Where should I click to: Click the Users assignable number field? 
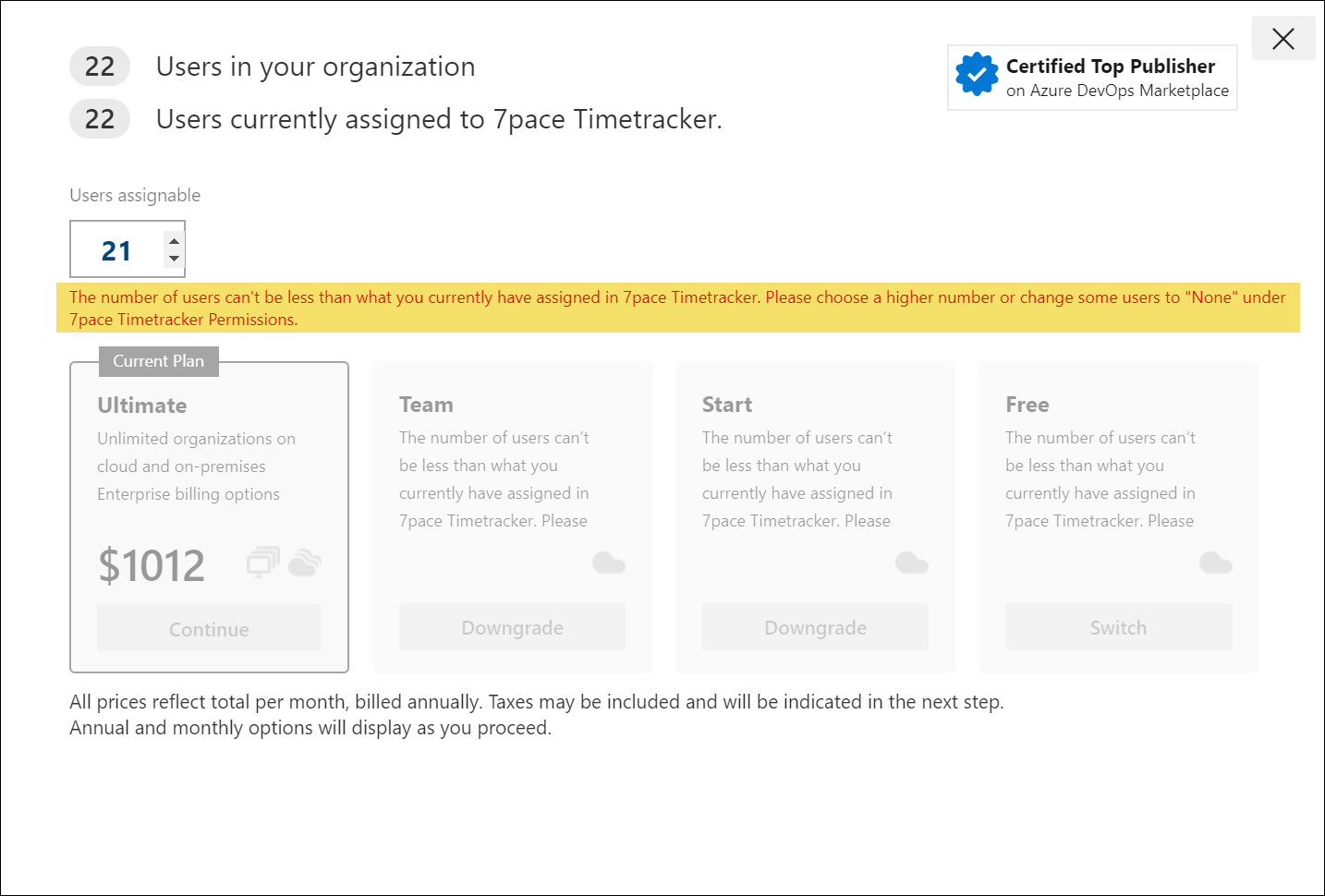(128, 248)
